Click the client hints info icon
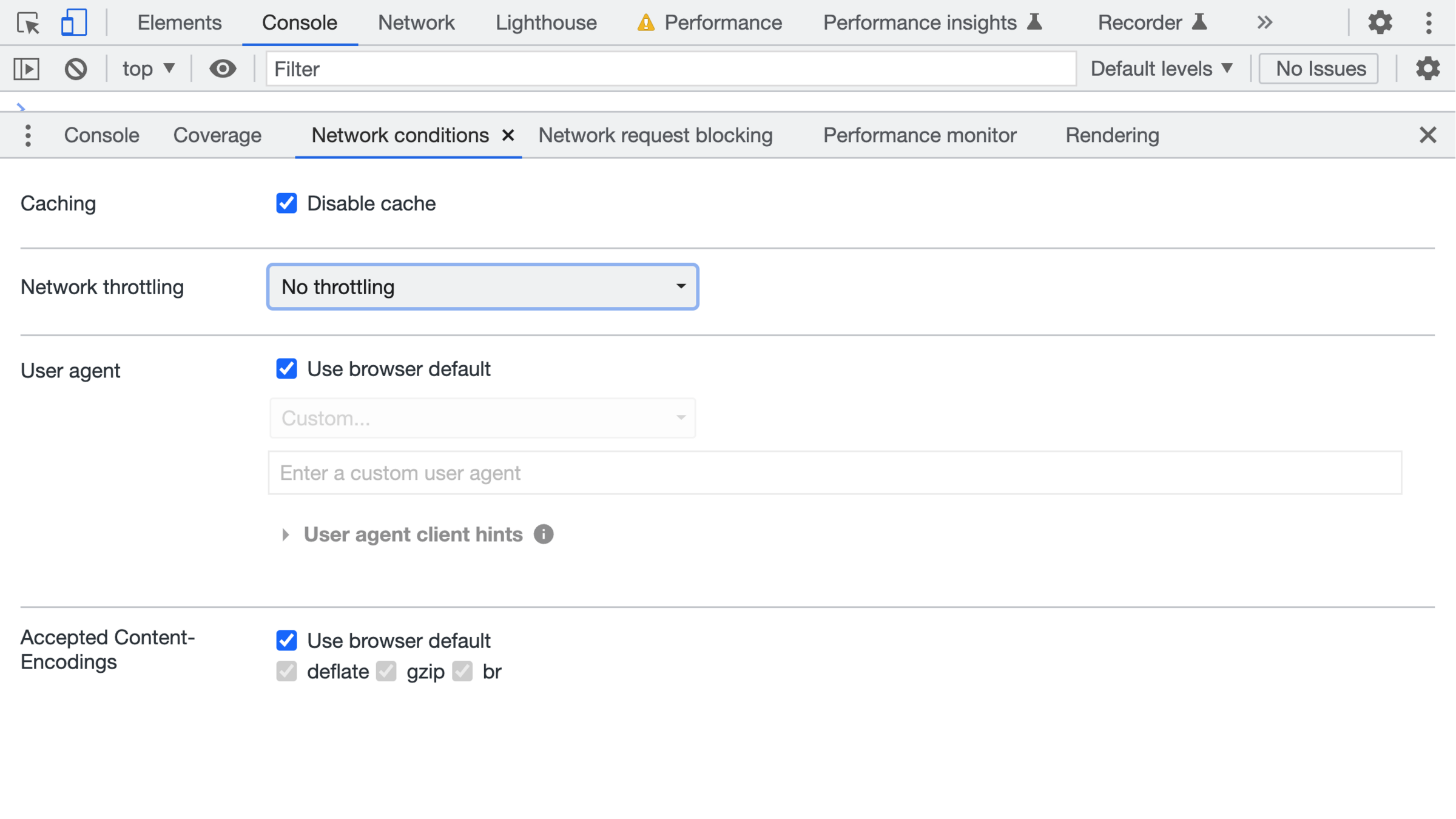This screenshot has width=1456, height=819. click(x=544, y=534)
